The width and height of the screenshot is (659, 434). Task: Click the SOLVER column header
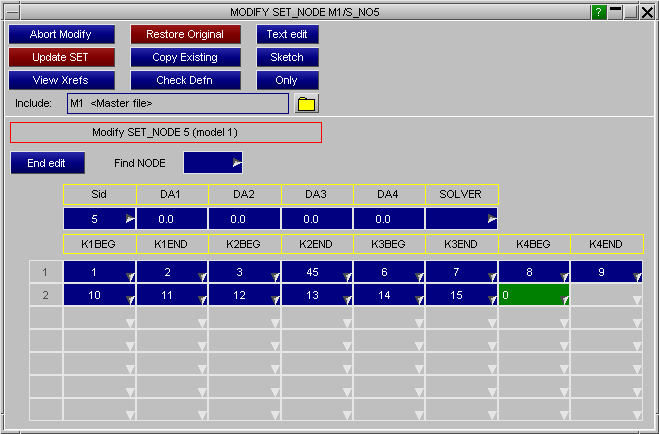point(461,195)
